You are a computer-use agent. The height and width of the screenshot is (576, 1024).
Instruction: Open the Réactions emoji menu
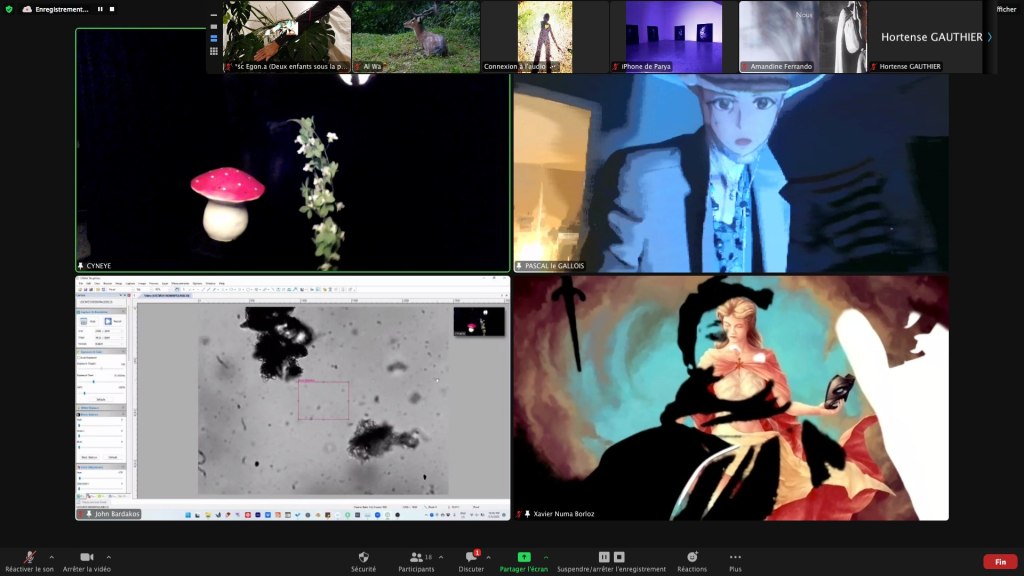coord(691,557)
